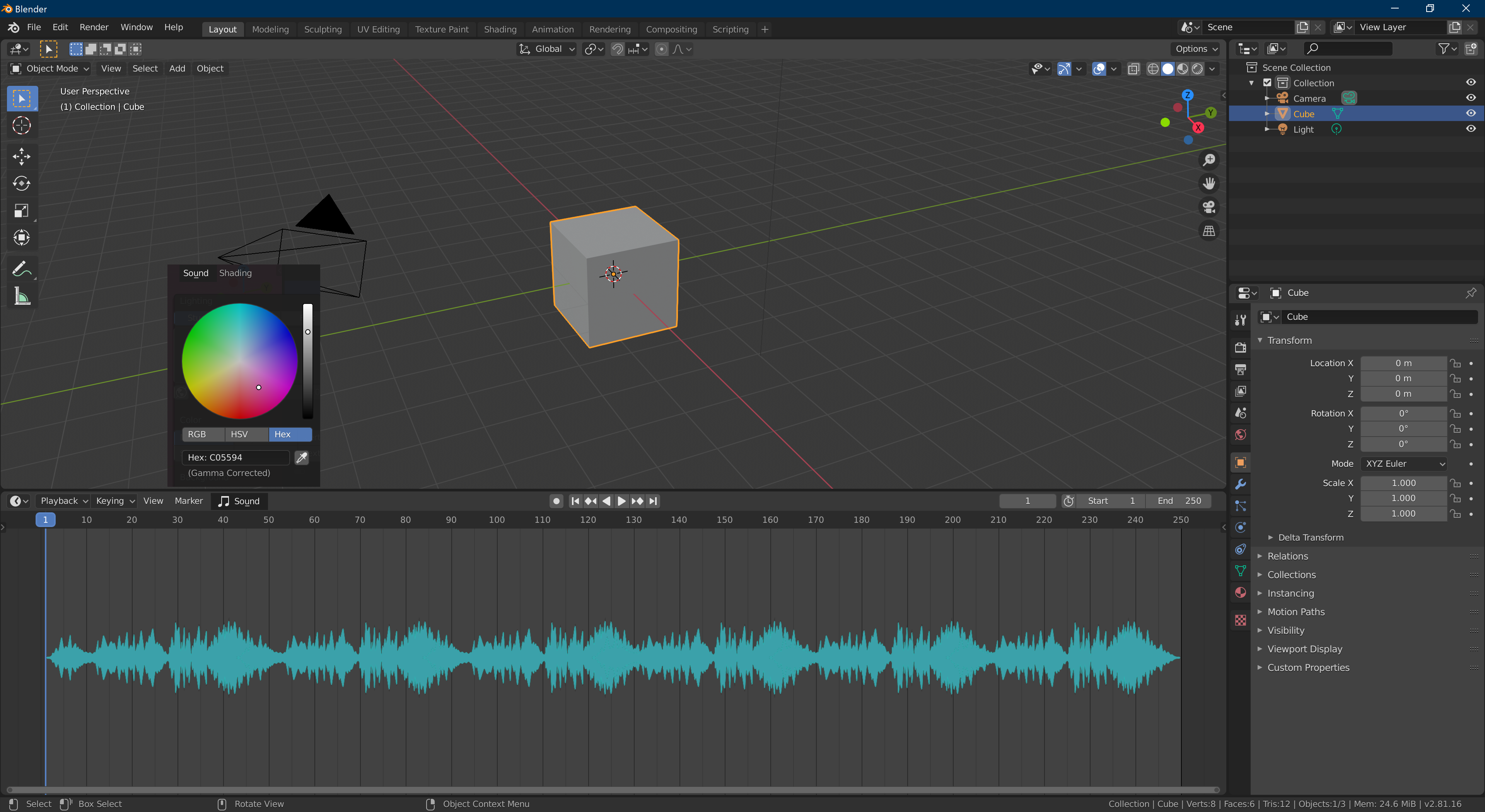Pick the Measure tool
1485x812 pixels.
(22, 296)
